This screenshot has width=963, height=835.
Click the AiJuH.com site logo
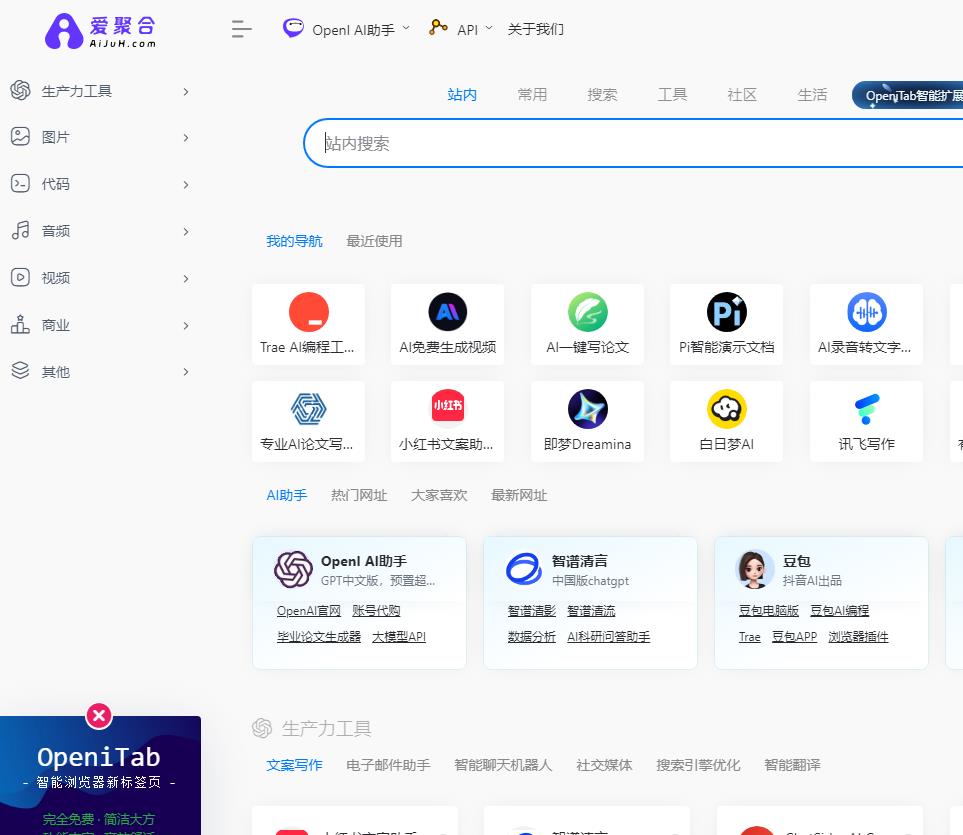100,30
